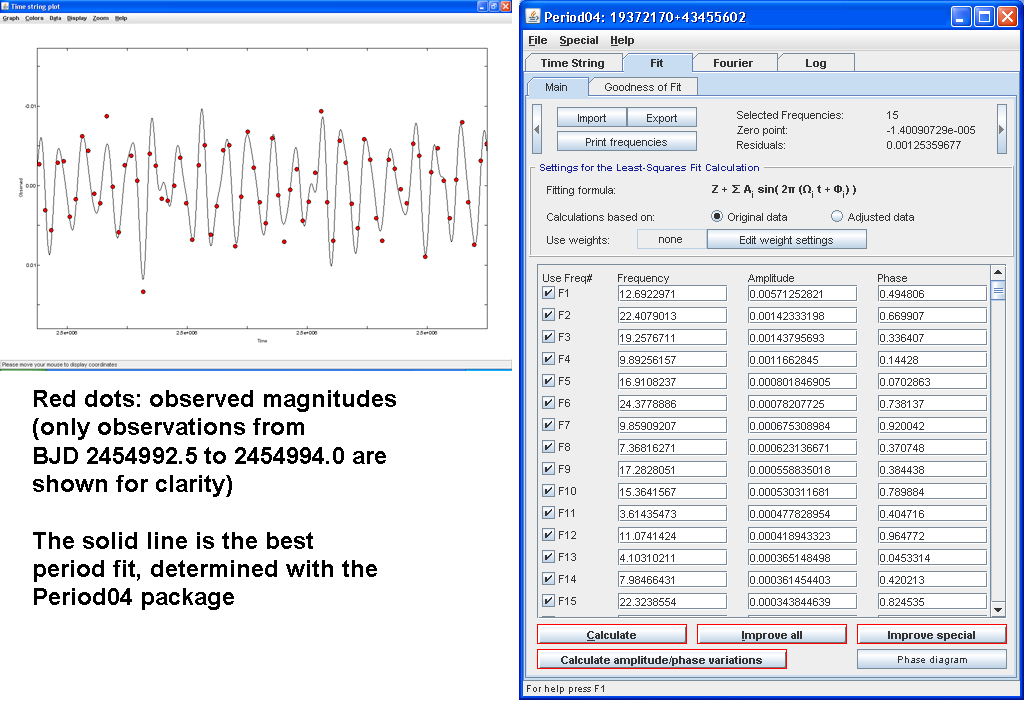Open the Help menu in Period04
This screenshot has width=1024, height=719.
click(622, 40)
